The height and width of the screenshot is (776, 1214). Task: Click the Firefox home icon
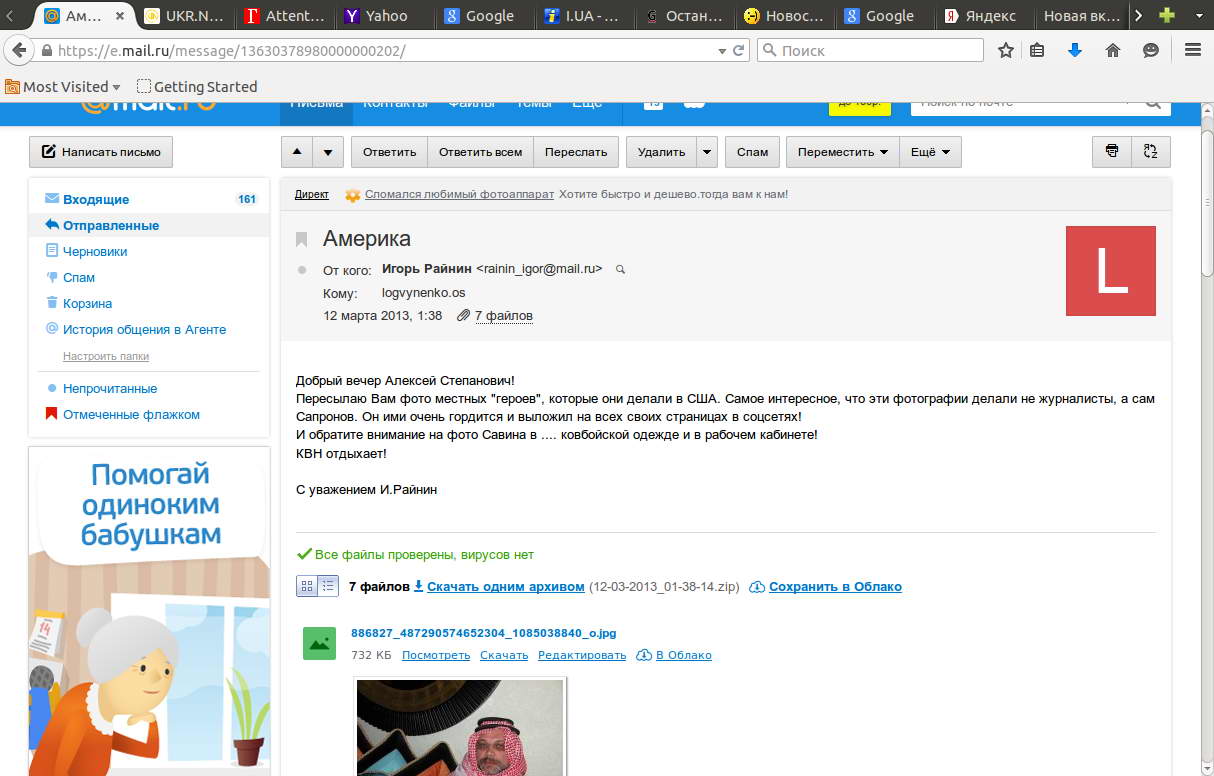[1111, 49]
